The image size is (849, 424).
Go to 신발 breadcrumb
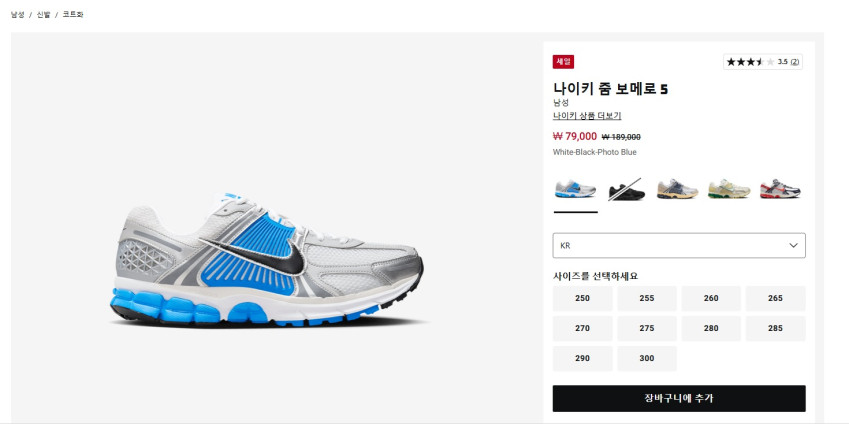pyautogui.click(x=43, y=15)
